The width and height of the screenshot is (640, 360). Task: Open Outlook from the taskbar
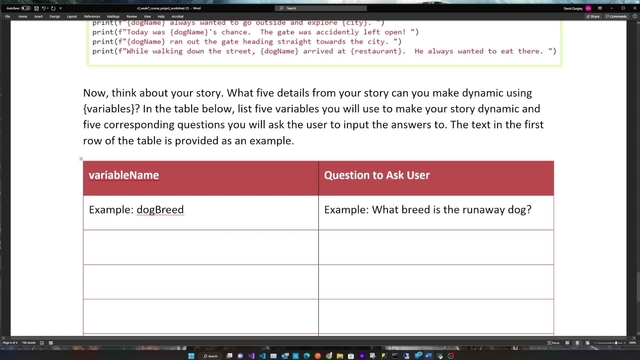point(285,356)
